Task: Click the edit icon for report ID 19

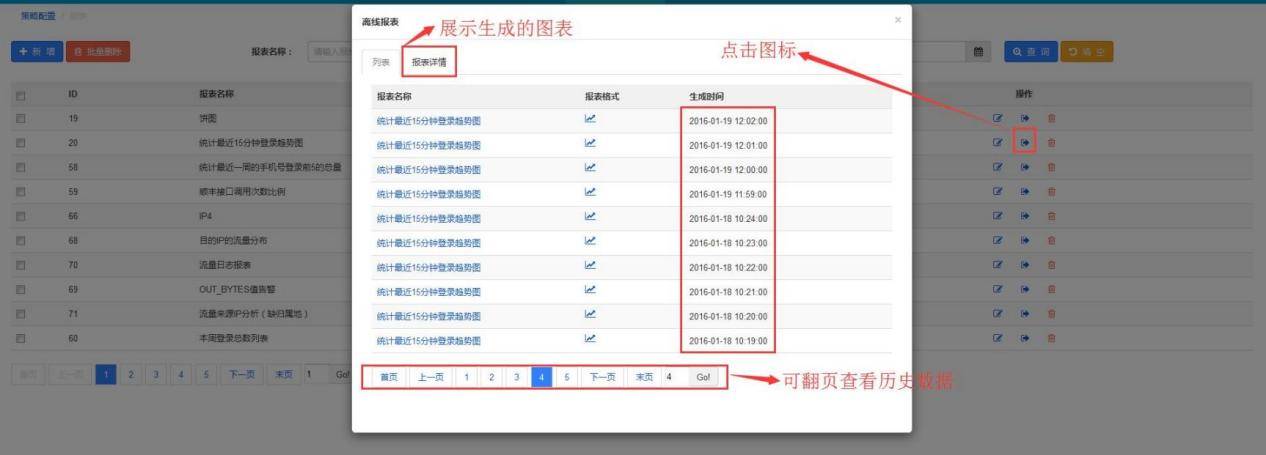Action: (997, 118)
